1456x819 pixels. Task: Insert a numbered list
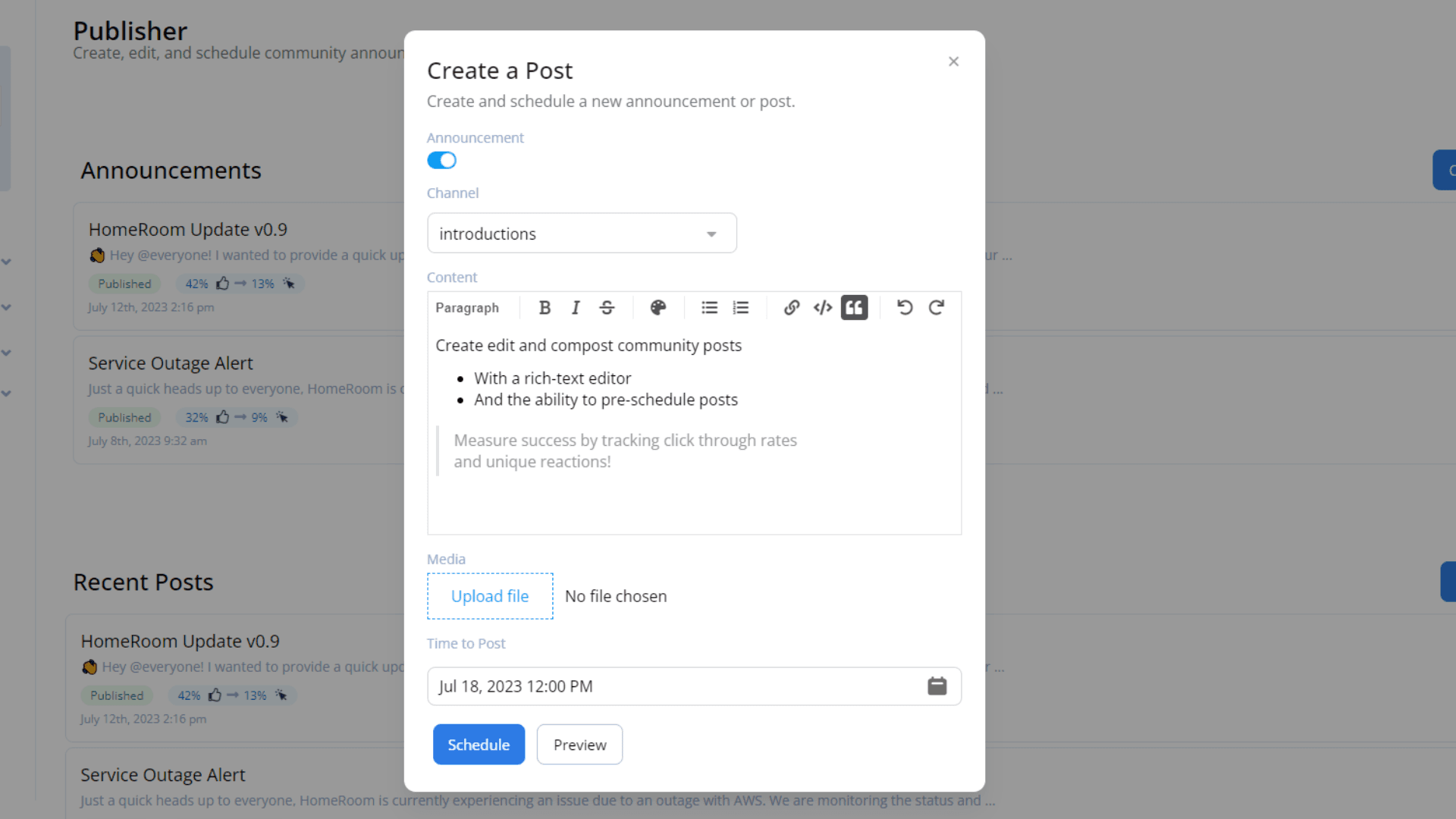(741, 307)
